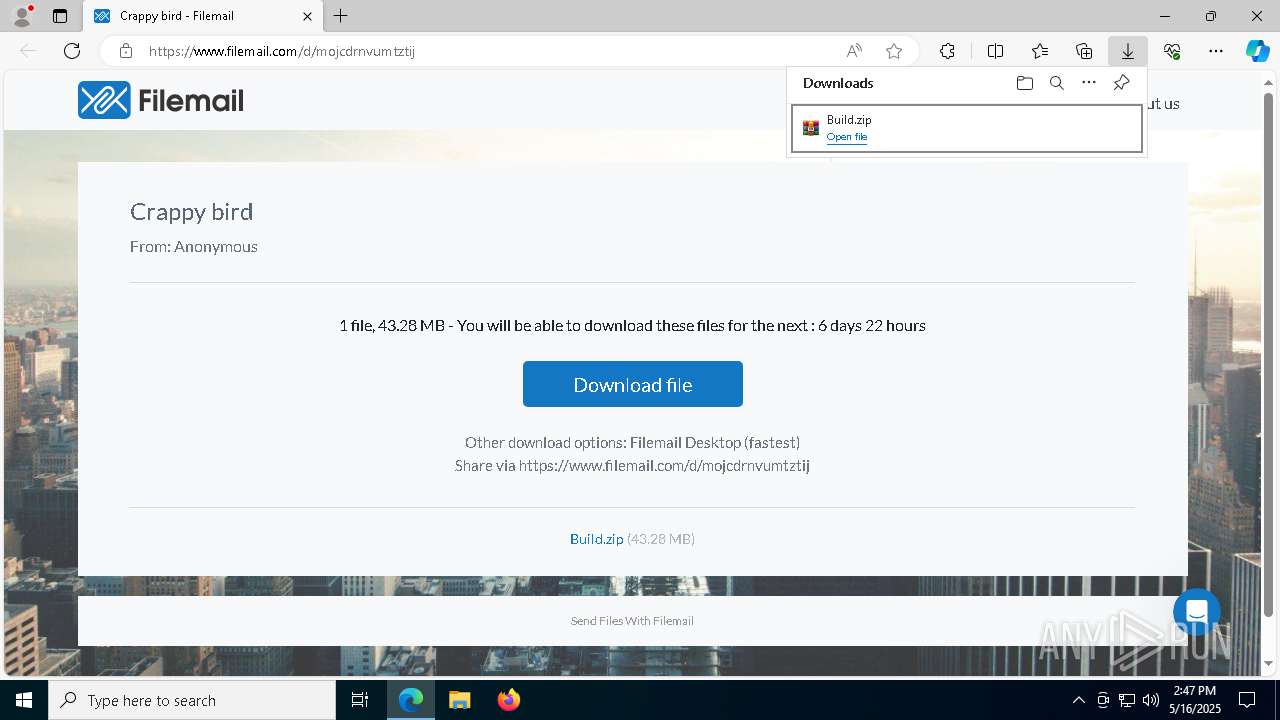Refresh the page with reload icon
1280x720 pixels.
click(x=72, y=51)
